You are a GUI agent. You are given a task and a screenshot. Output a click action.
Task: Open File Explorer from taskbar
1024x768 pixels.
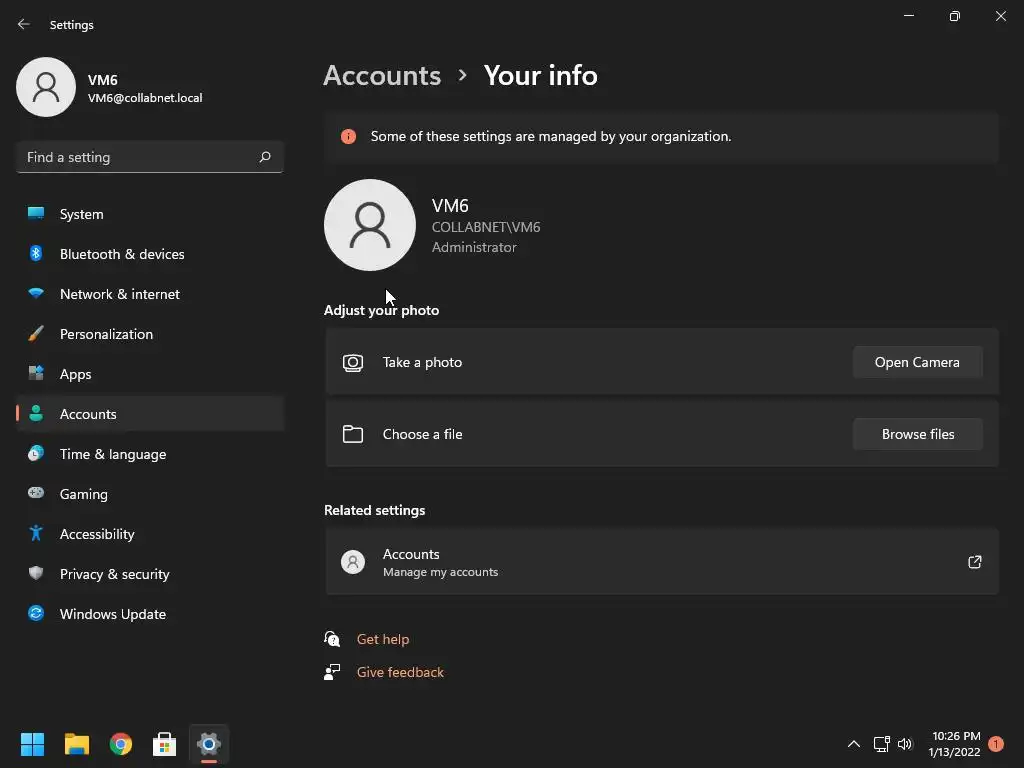pyautogui.click(x=77, y=744)
